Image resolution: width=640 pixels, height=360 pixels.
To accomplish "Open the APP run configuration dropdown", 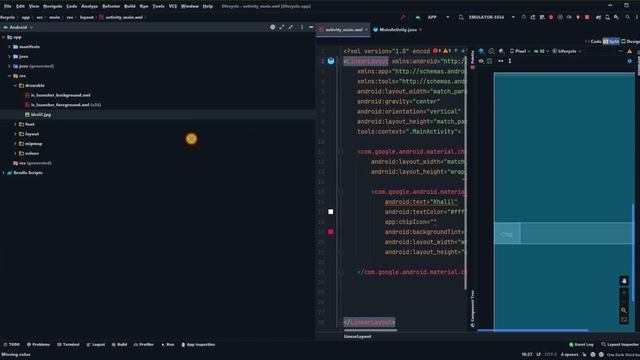I will coord(438,17).
